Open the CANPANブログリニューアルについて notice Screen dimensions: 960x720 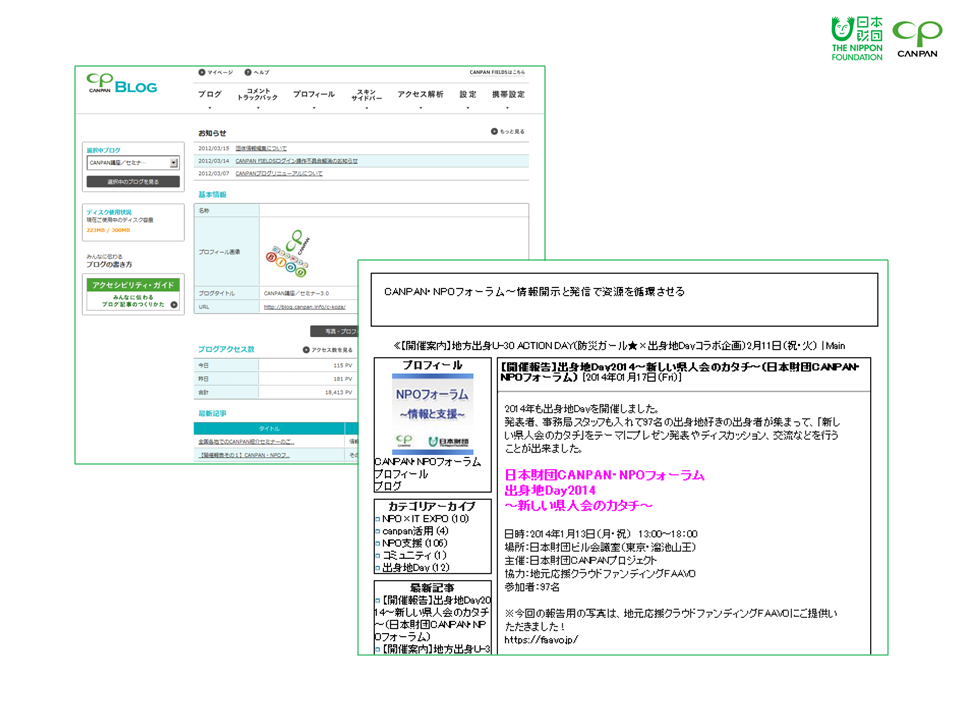coord(279,173)
